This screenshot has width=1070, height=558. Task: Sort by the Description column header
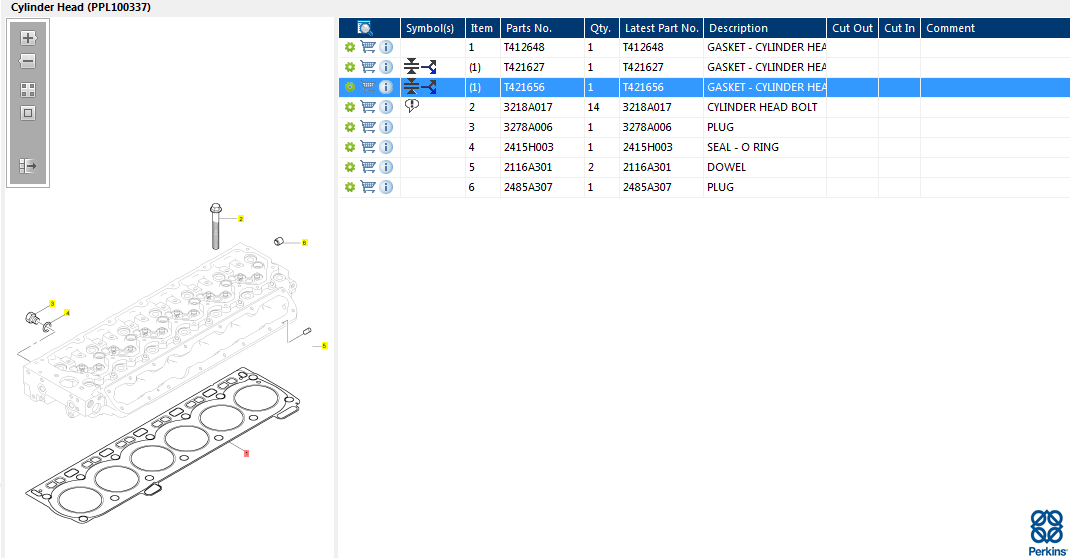point(765,28)
